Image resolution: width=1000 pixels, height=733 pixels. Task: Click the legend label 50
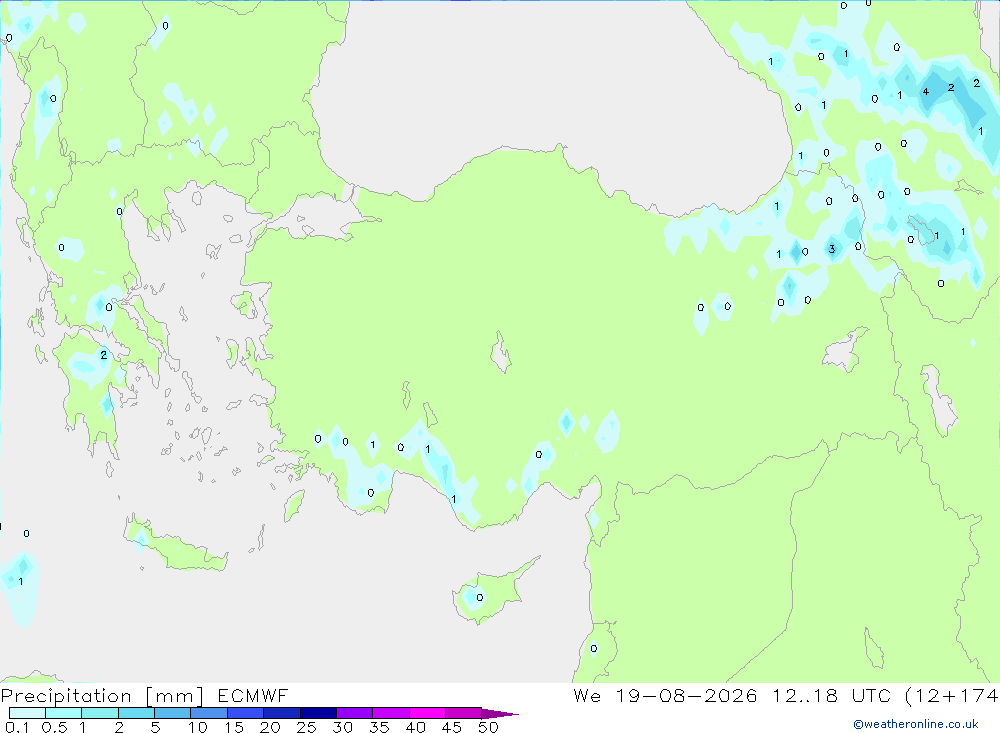488,727
